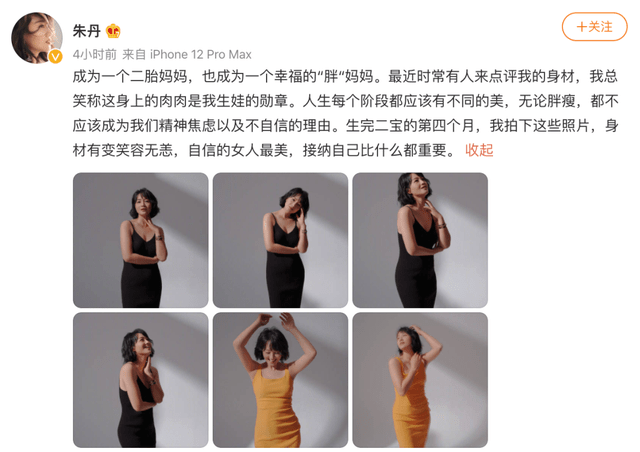Collapse the post with 收起
Viewport: 640px width, 452px height.
pos(479,150)
